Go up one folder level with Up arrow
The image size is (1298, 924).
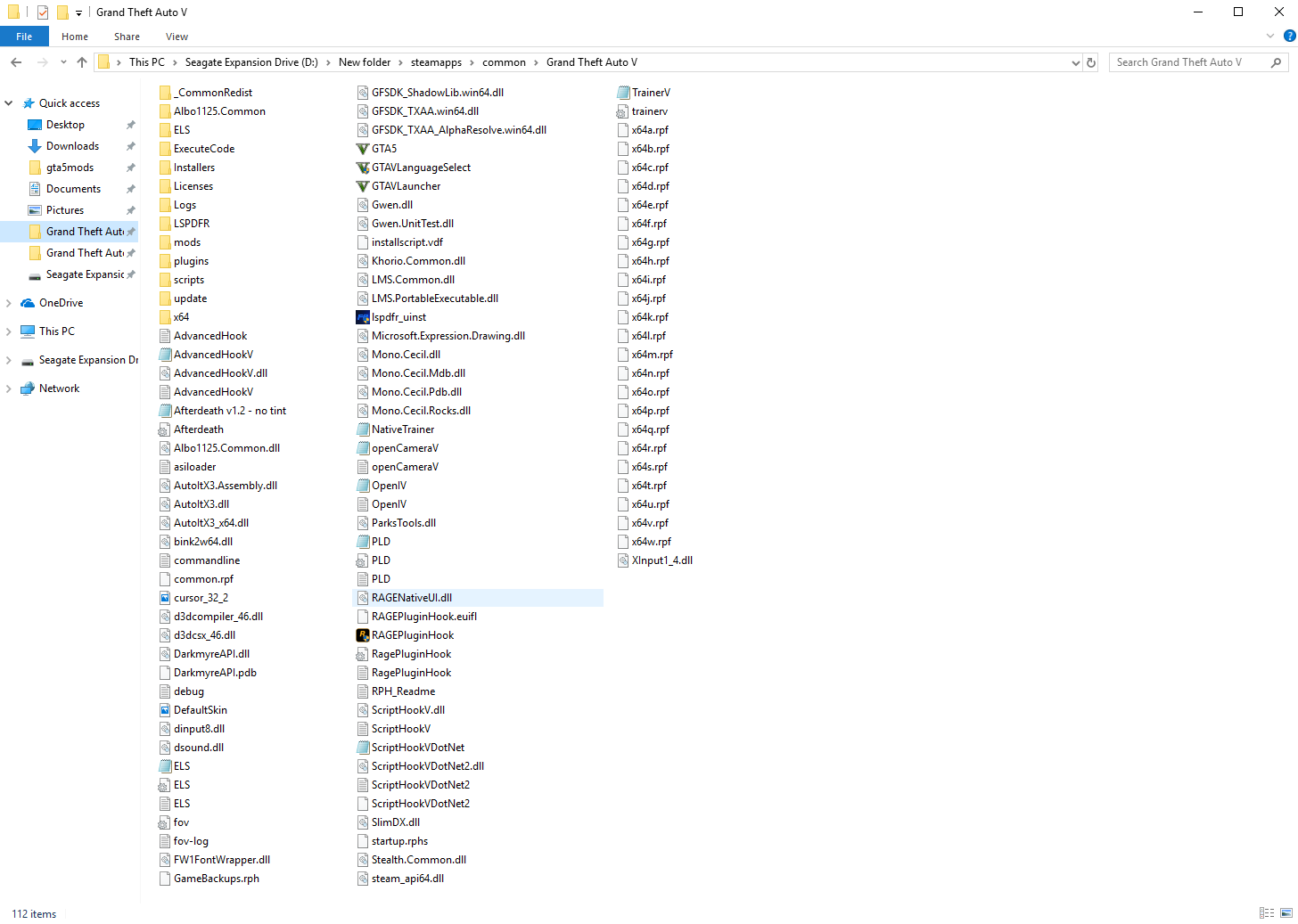pos(82,62)
